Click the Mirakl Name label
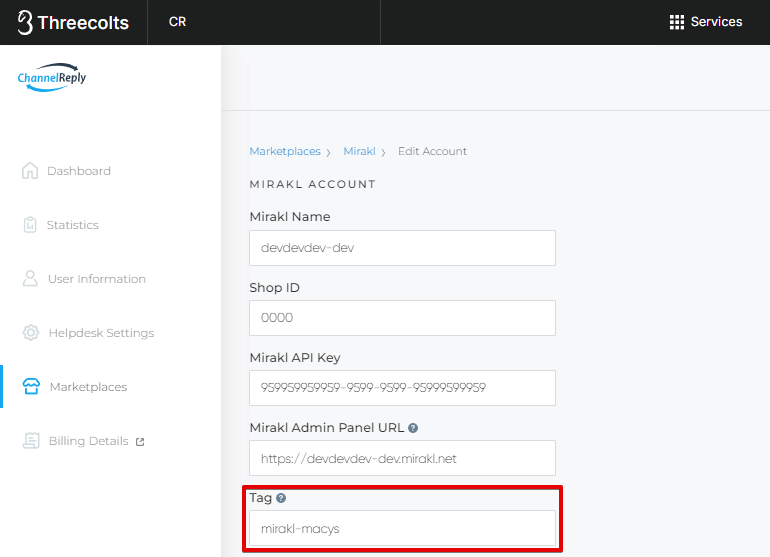This screenshot has width=770, height=557. click(x=290, y=217)
